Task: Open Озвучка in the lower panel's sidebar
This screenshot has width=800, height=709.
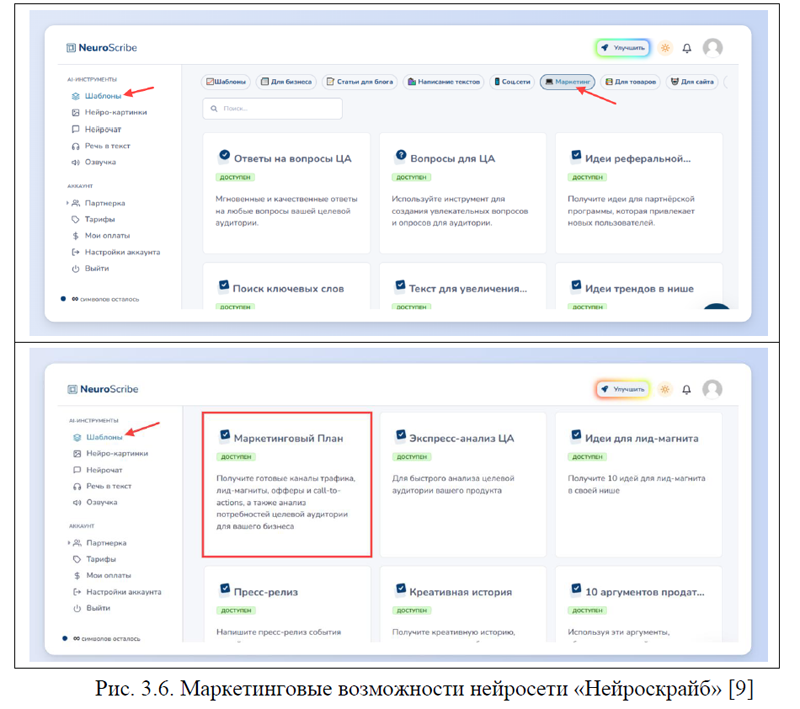Action: click(x=100, y=502)
